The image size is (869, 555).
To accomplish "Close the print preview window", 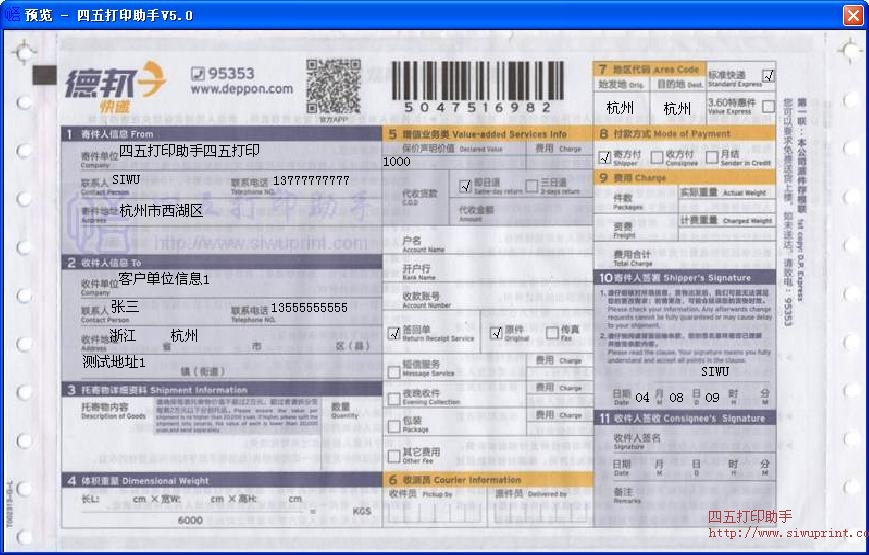I will (x=852, y=15).
